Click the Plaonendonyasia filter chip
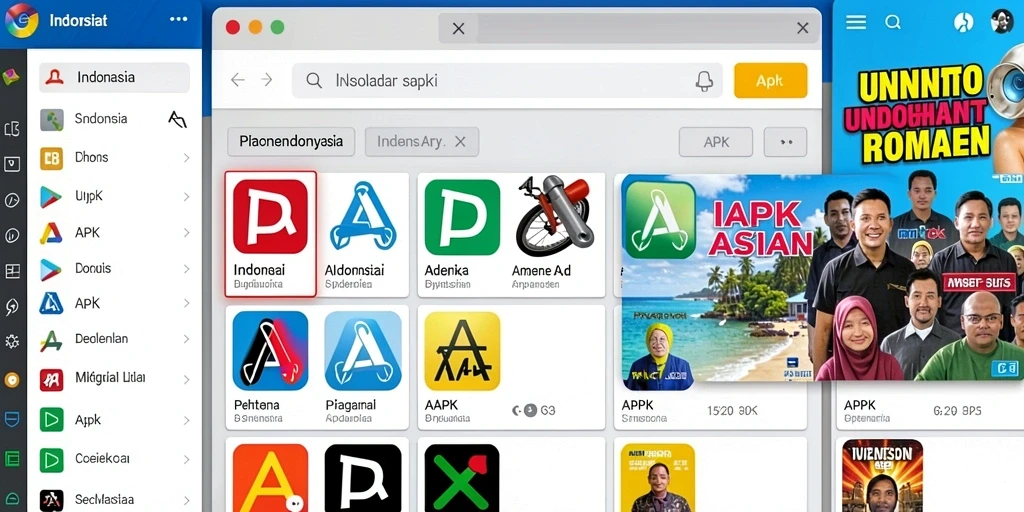This screenshot has height=512, width=1024. tap(291, 142)
